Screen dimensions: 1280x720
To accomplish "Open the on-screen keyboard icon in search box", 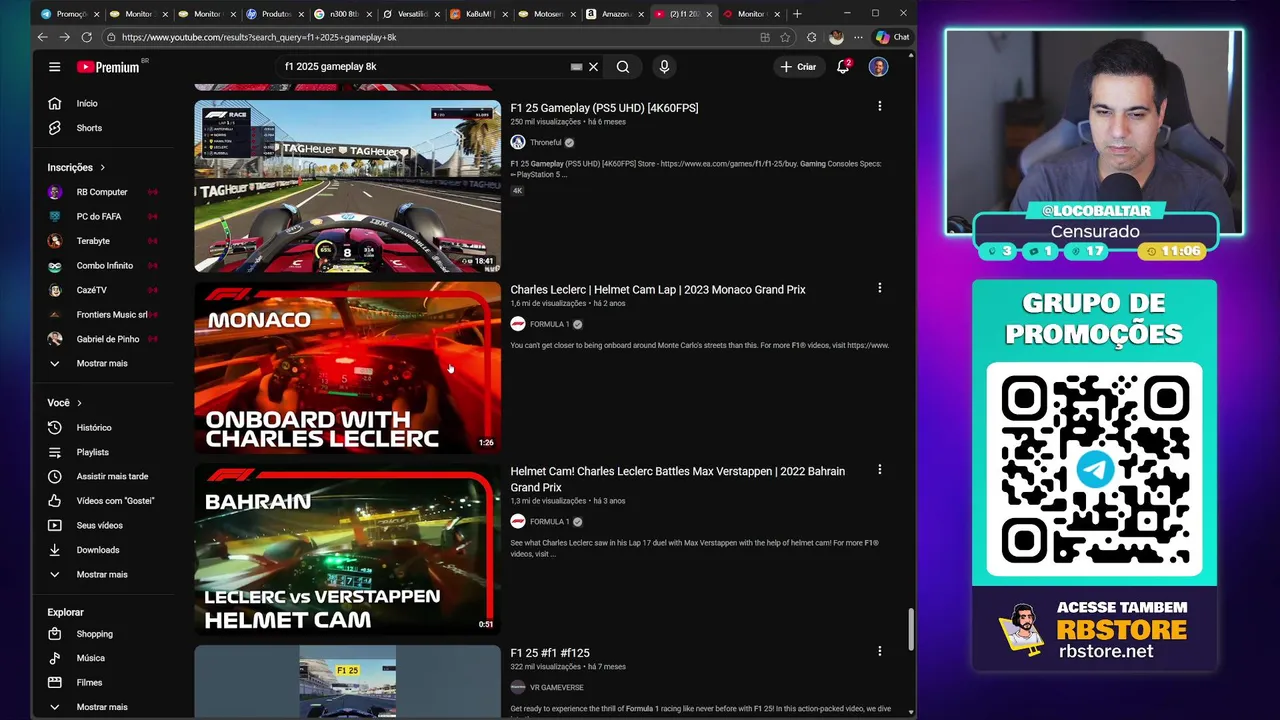I will [576, 67].
